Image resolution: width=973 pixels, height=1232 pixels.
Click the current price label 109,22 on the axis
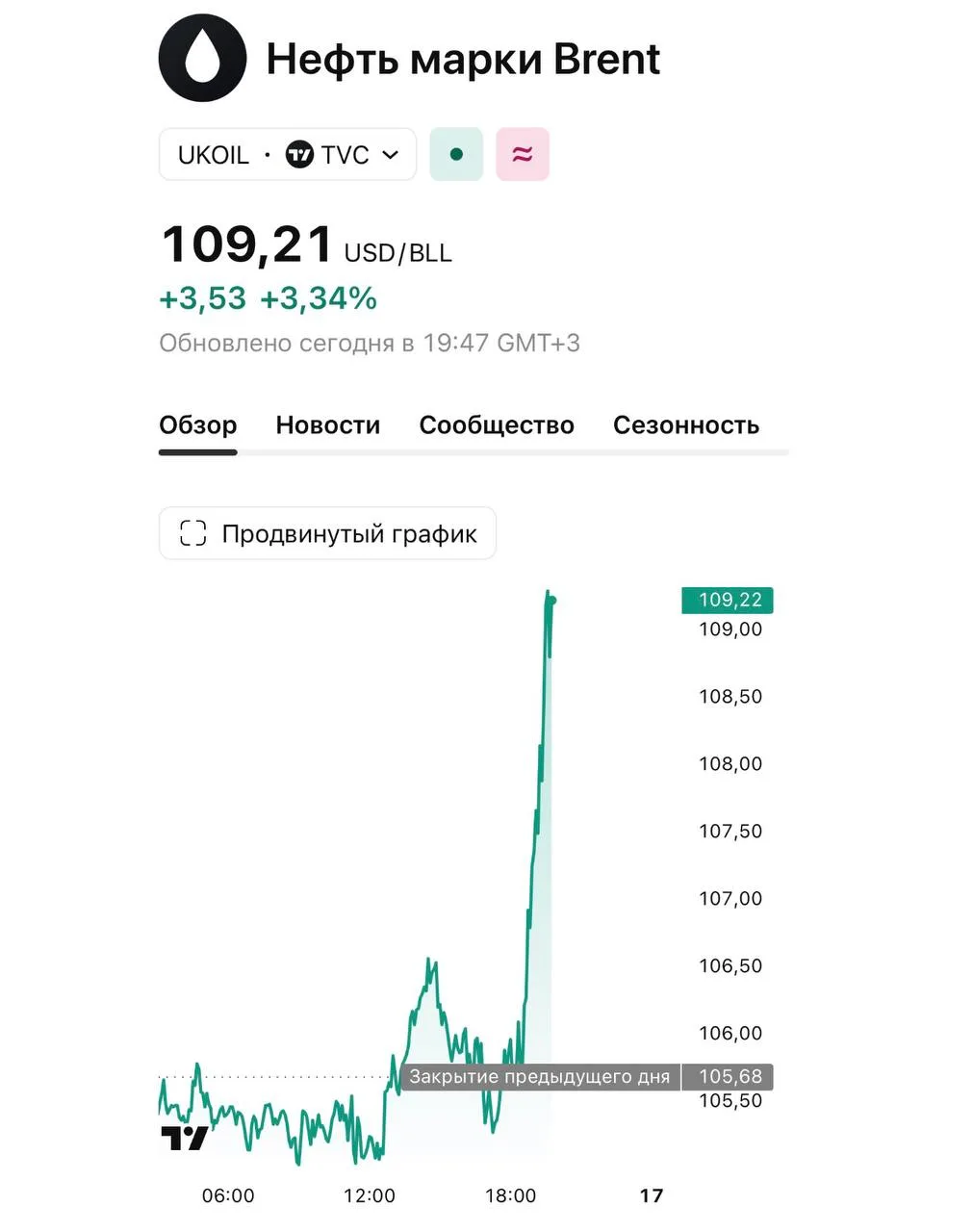(728, 600)
